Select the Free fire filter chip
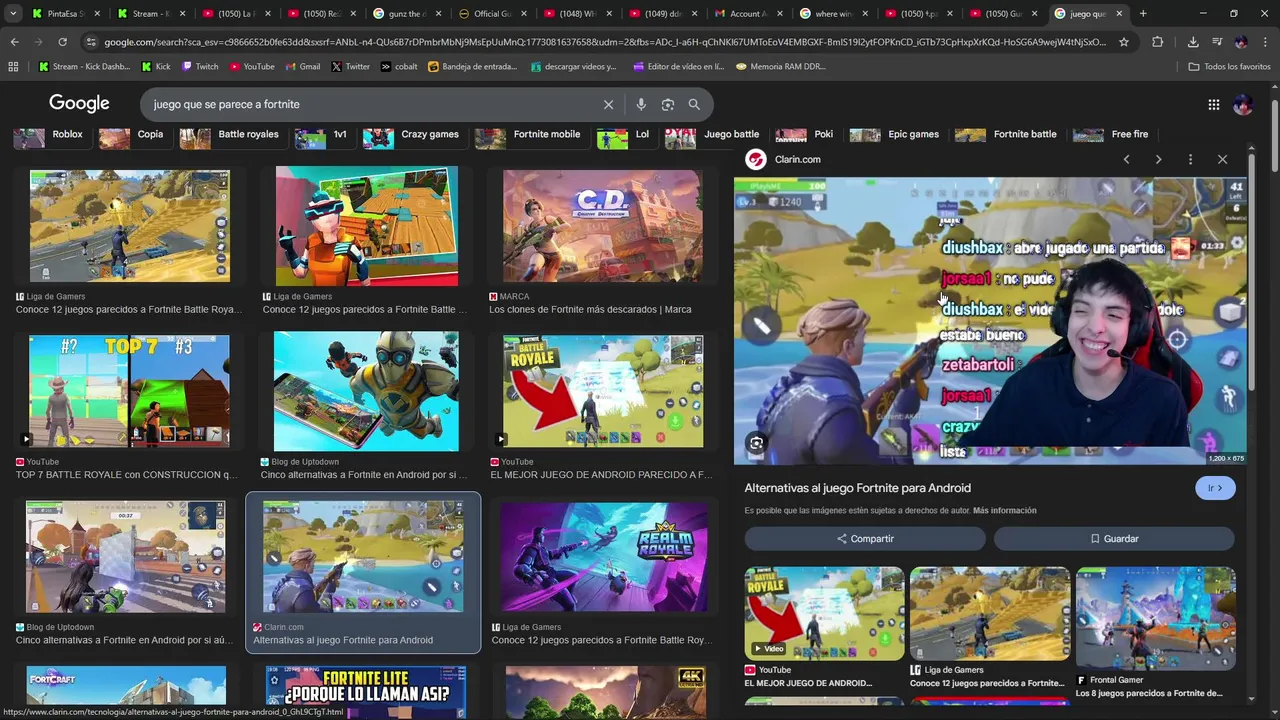The height and width of the screenshot is (720, 1280). pos(1112,136)
